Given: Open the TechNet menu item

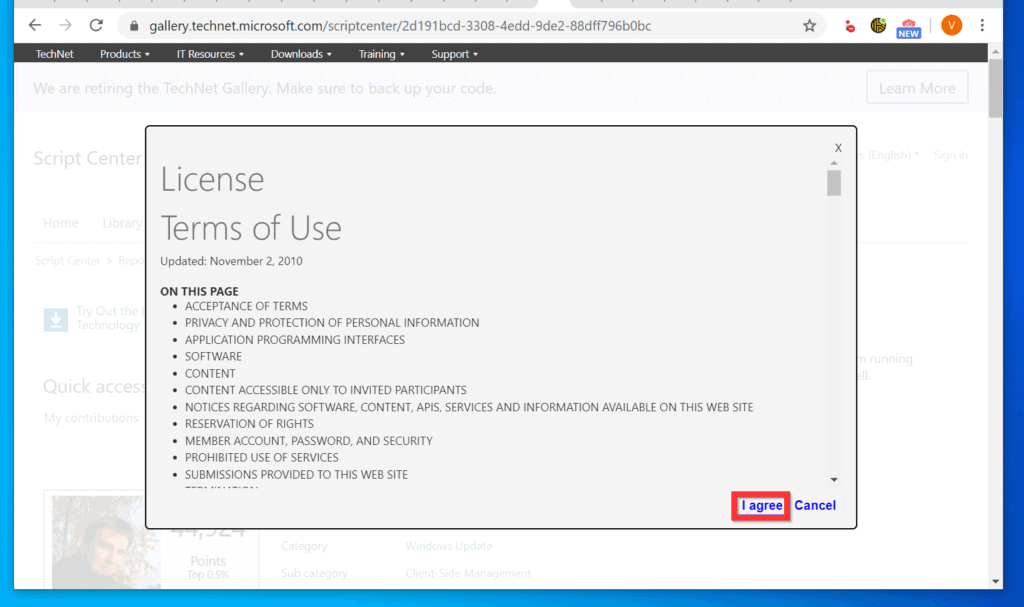Looking at the screenshot, I should tap(54, 54).
